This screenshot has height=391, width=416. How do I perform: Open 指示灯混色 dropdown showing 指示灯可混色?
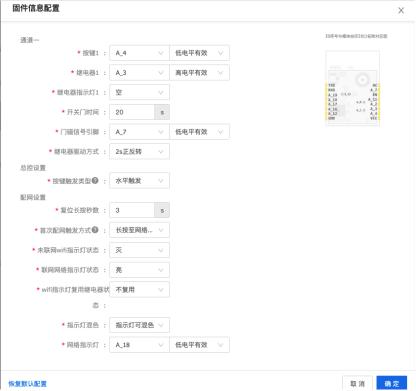139,325
